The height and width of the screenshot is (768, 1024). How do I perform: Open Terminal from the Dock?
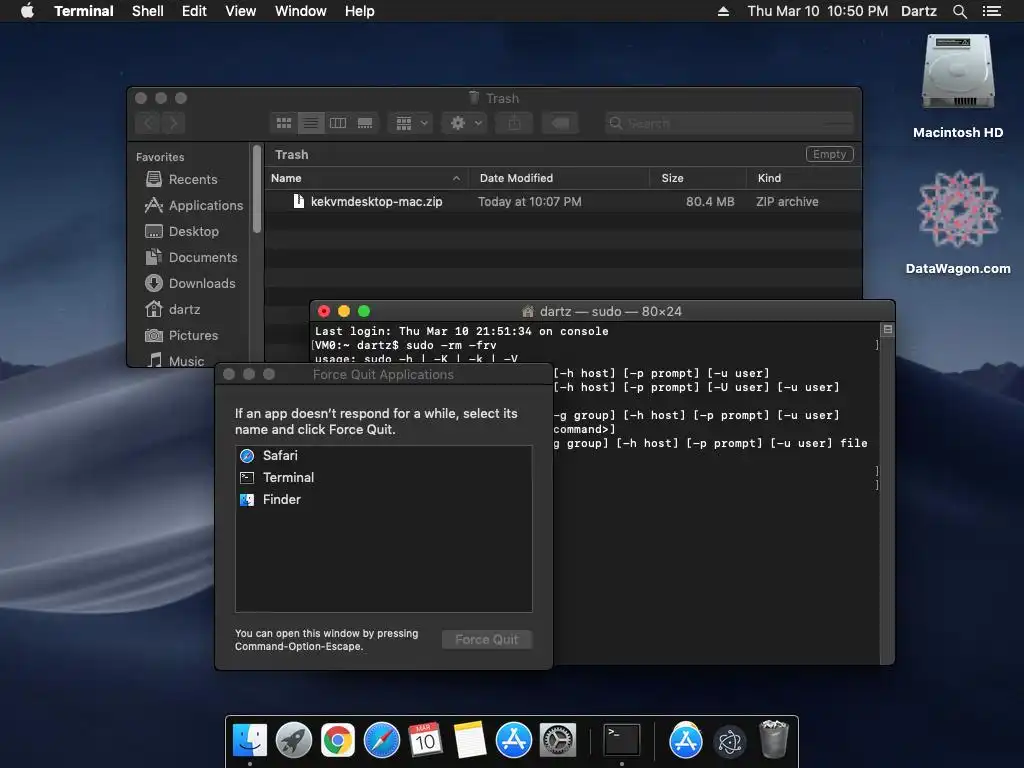[621, 740]
